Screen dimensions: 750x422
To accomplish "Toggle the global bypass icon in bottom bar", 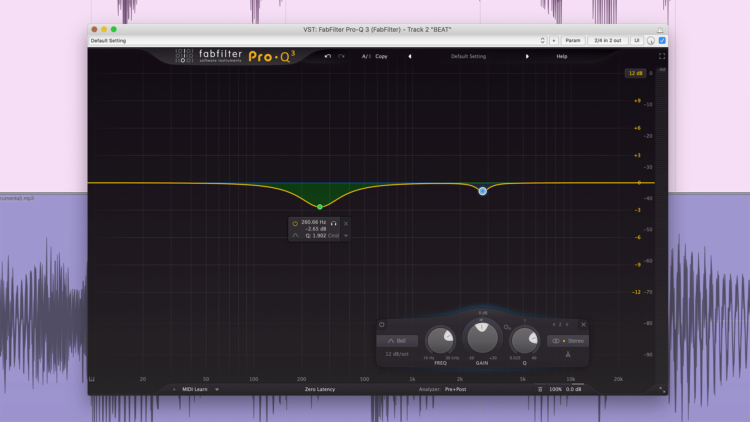I will tap(540, 389).
